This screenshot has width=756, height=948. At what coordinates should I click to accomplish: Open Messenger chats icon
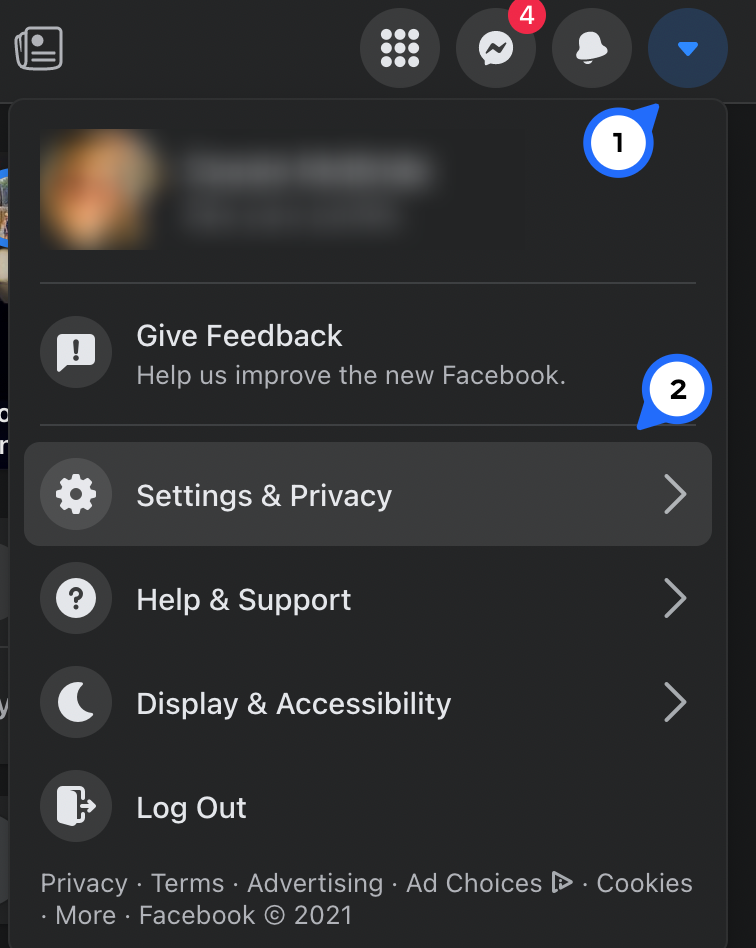coord(496,48)
